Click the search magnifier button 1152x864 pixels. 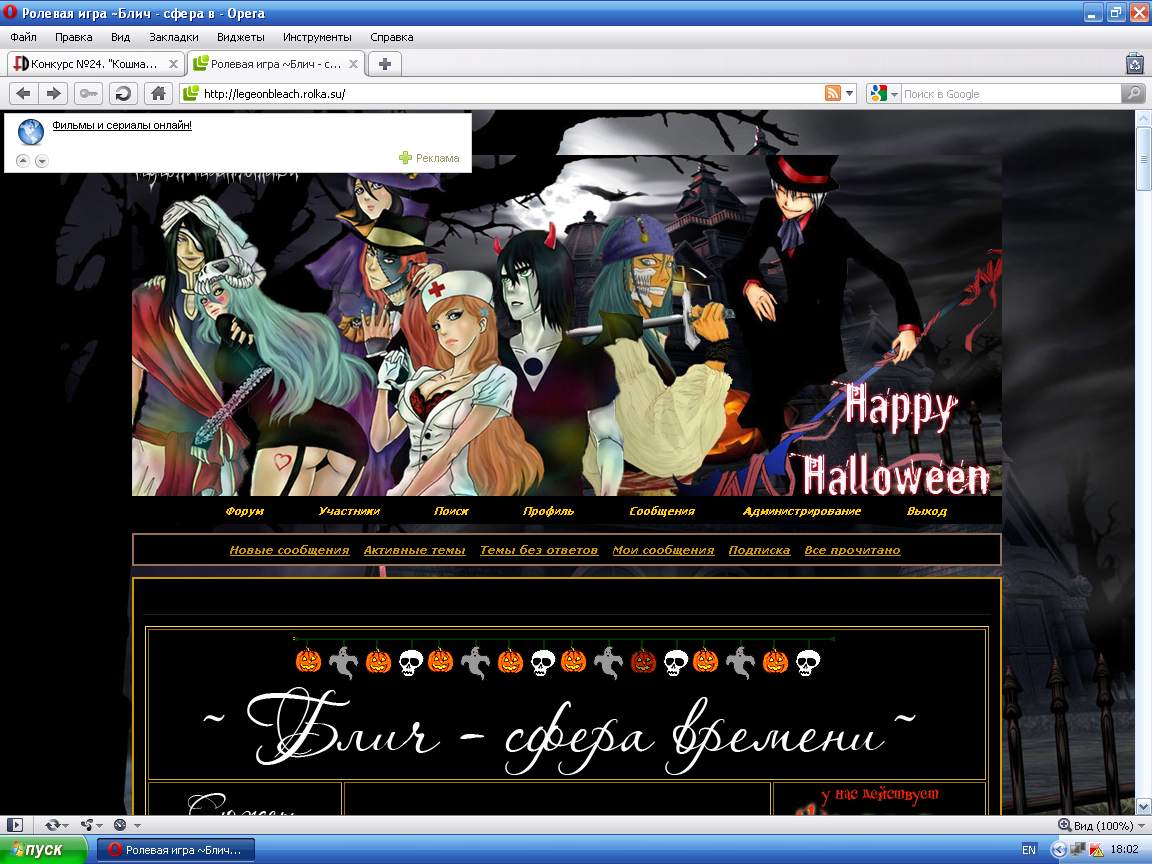click(1133, 93)
